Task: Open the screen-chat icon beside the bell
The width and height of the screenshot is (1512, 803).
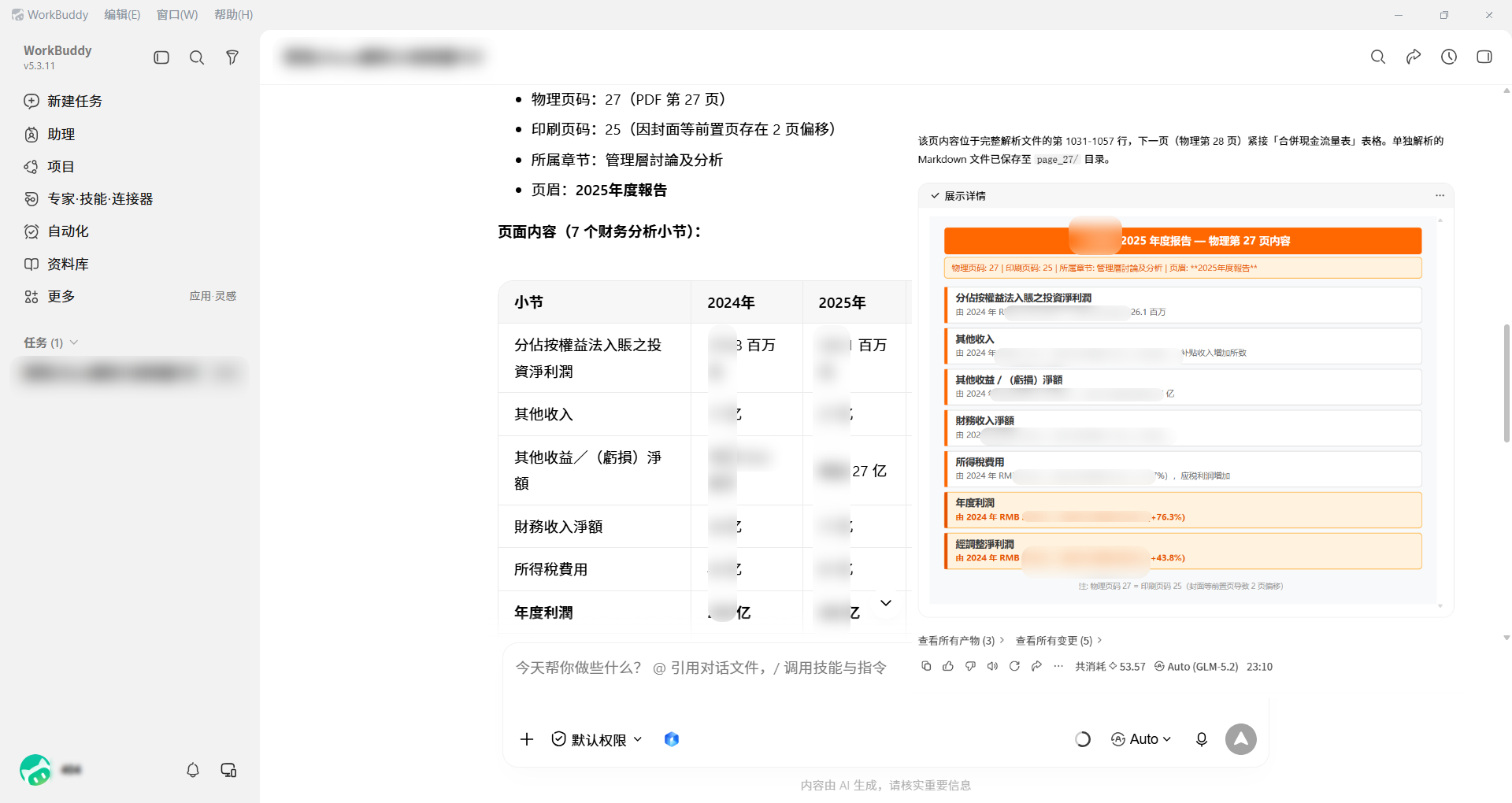Action: 228,770
